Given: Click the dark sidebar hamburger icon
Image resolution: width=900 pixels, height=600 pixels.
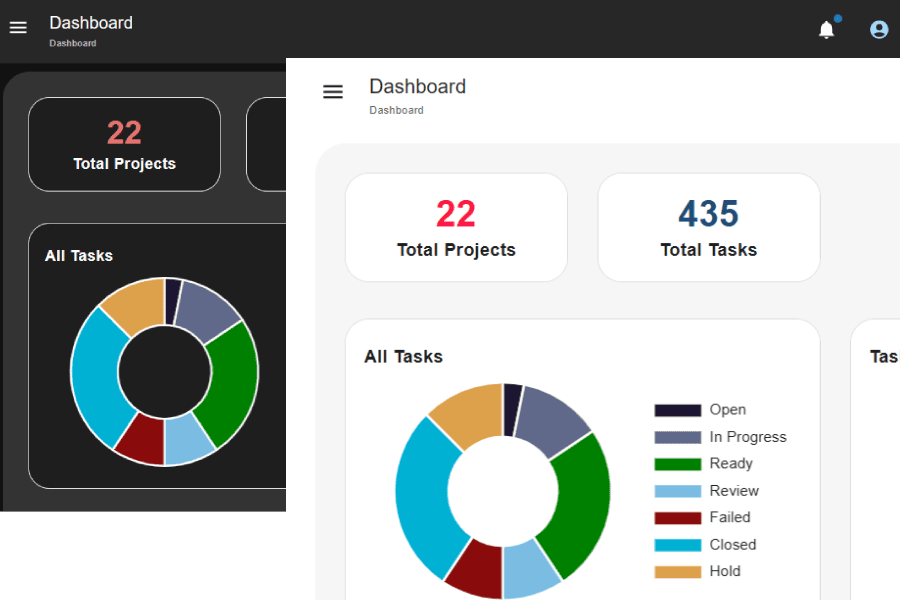Looking at the screenshot, I should coord(18,28).
